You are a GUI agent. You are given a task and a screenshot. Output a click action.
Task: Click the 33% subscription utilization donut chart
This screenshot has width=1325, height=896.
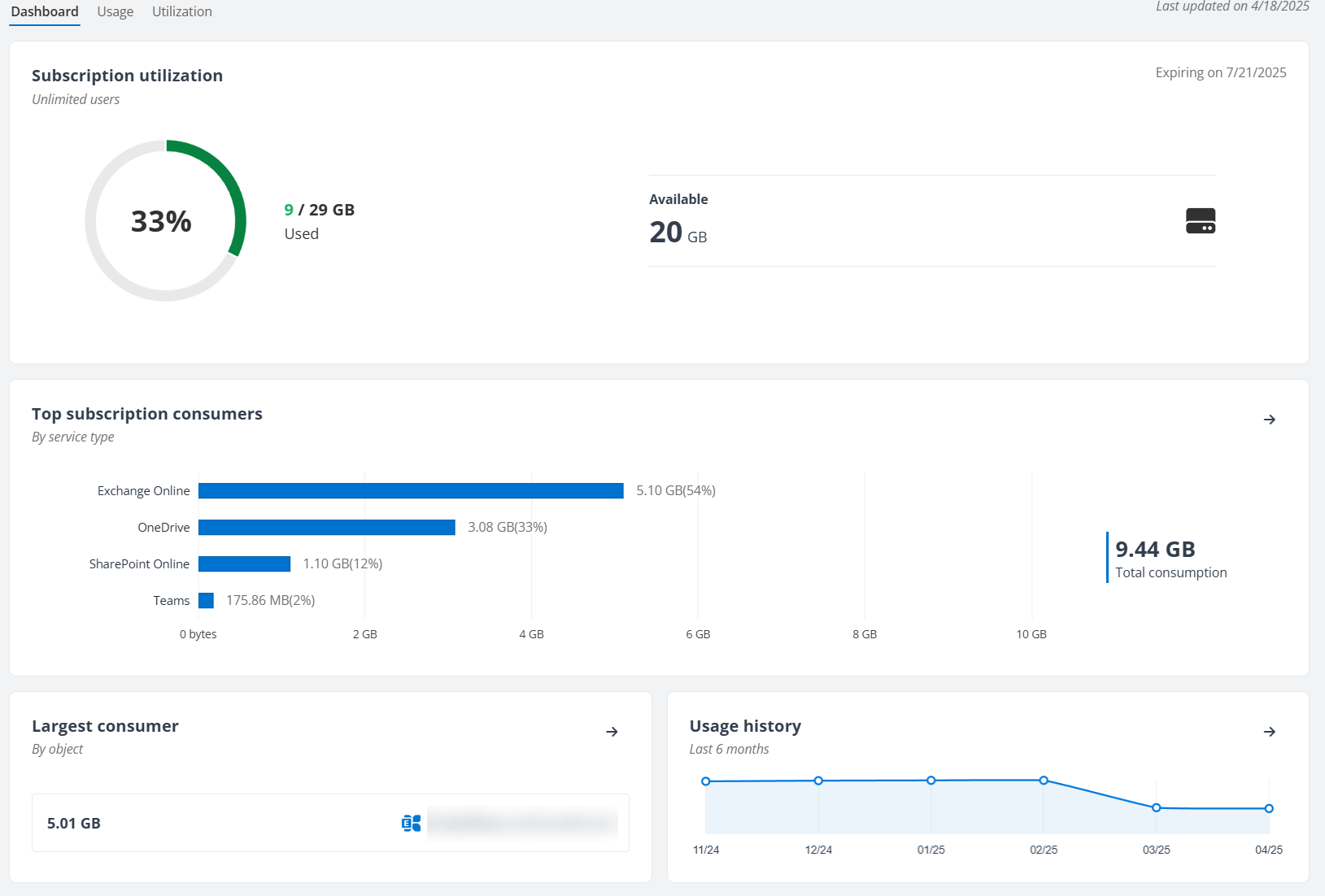tap(162, 220)
